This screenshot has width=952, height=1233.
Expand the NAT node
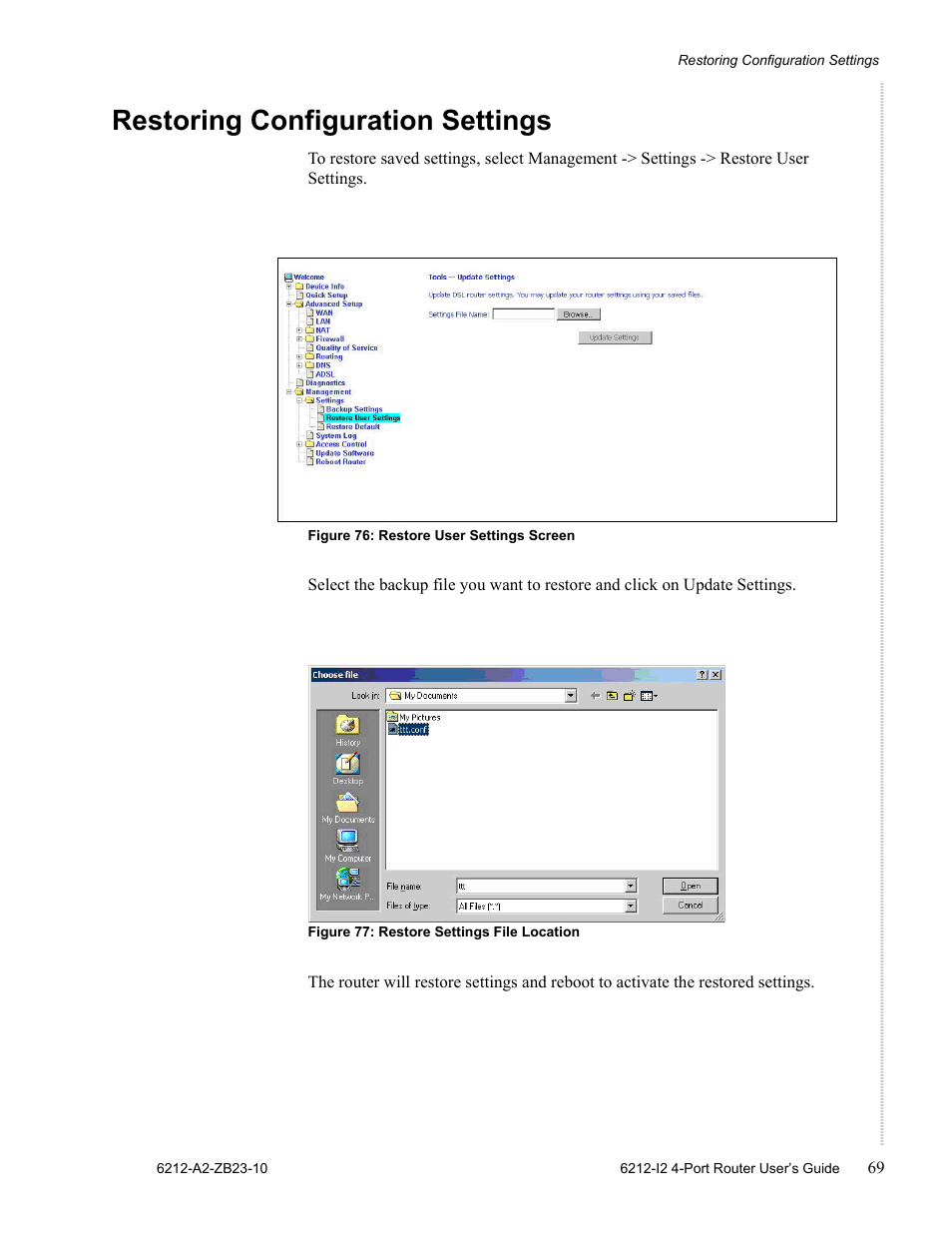299,330
